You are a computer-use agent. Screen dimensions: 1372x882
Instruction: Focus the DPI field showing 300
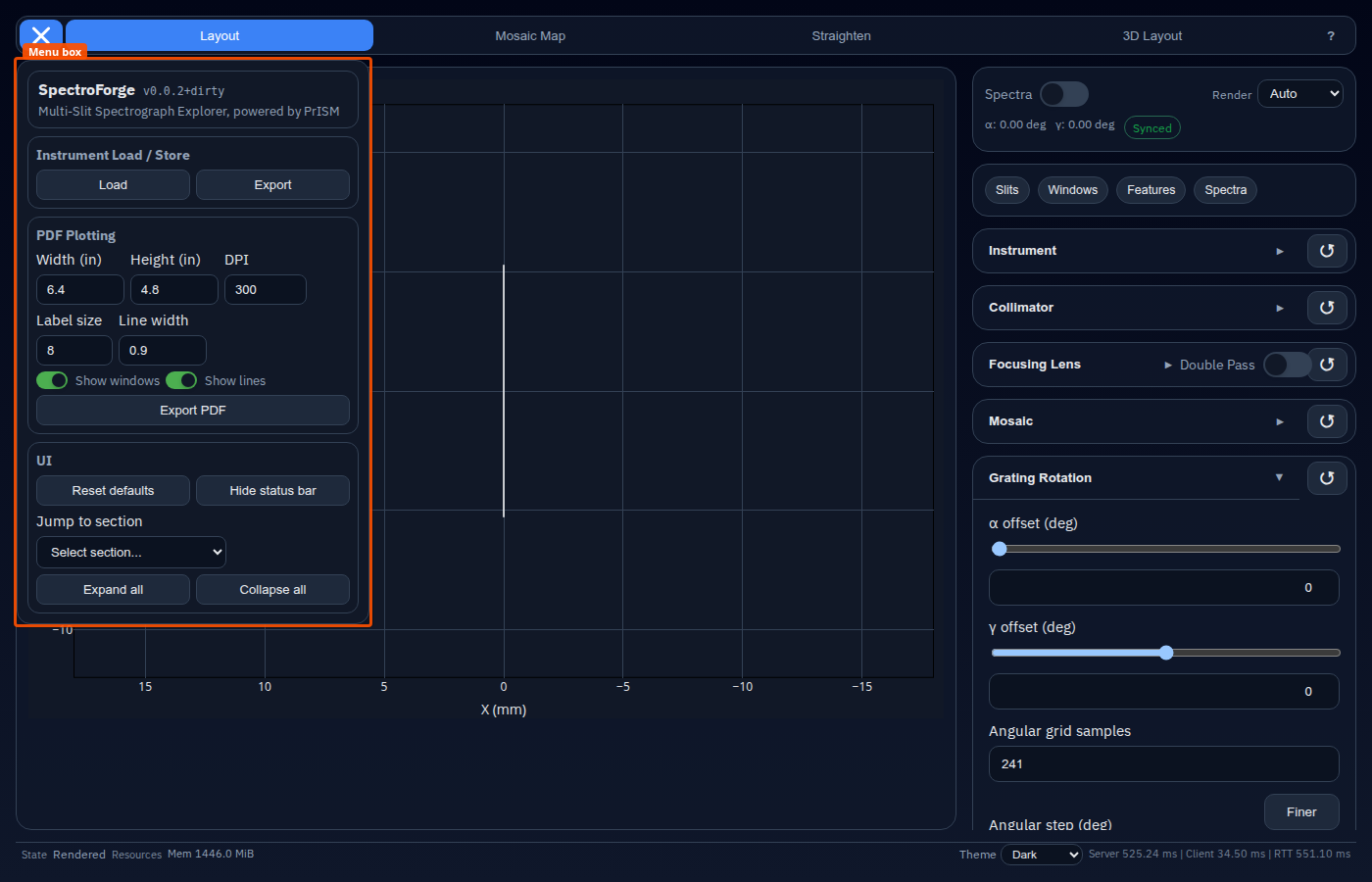(x=266, y=290)
